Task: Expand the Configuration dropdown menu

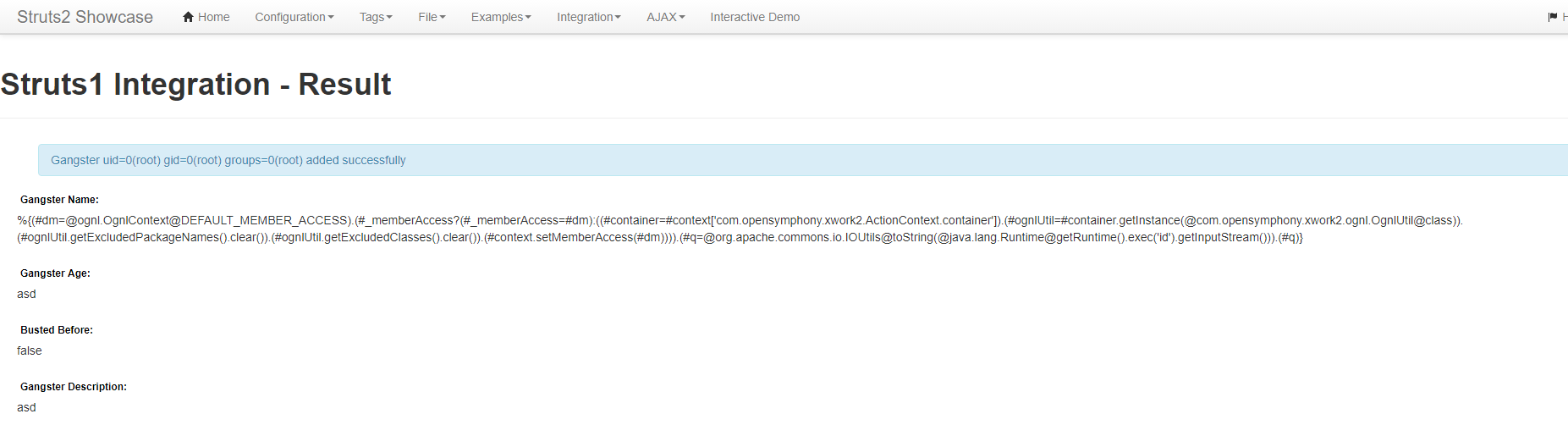Action: click(x=294, y=17)
